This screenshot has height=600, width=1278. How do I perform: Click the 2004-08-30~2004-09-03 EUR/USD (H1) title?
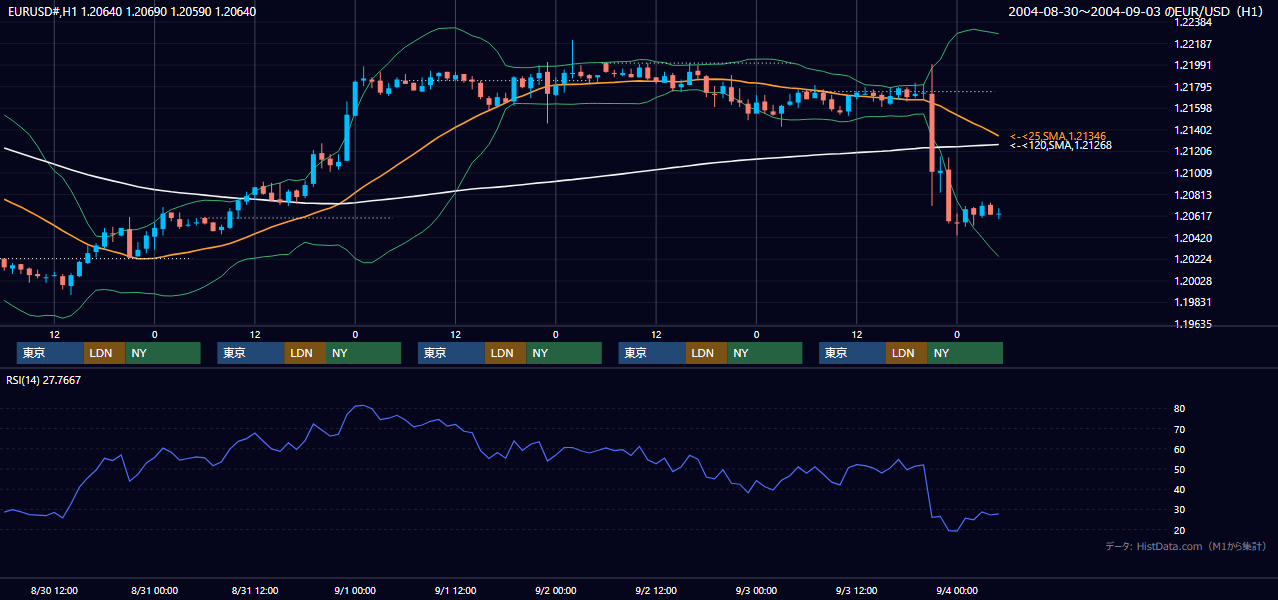[x=1138, y=12]
